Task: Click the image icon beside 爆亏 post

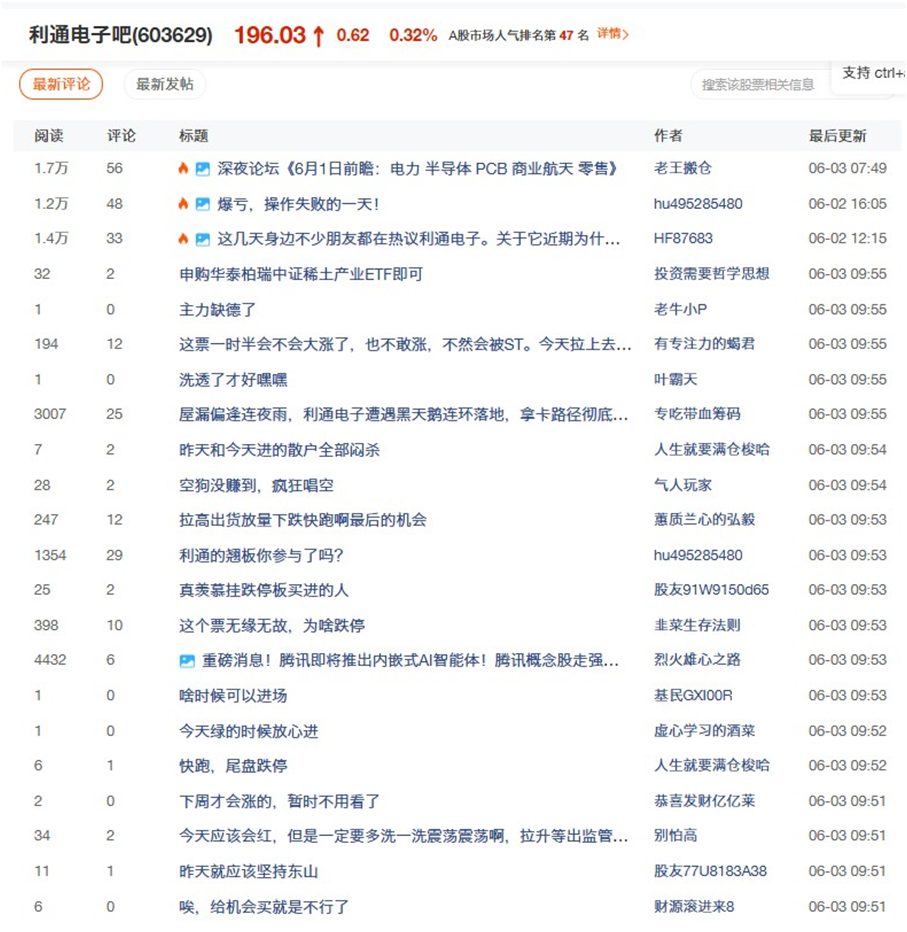Action: [203, 204]
